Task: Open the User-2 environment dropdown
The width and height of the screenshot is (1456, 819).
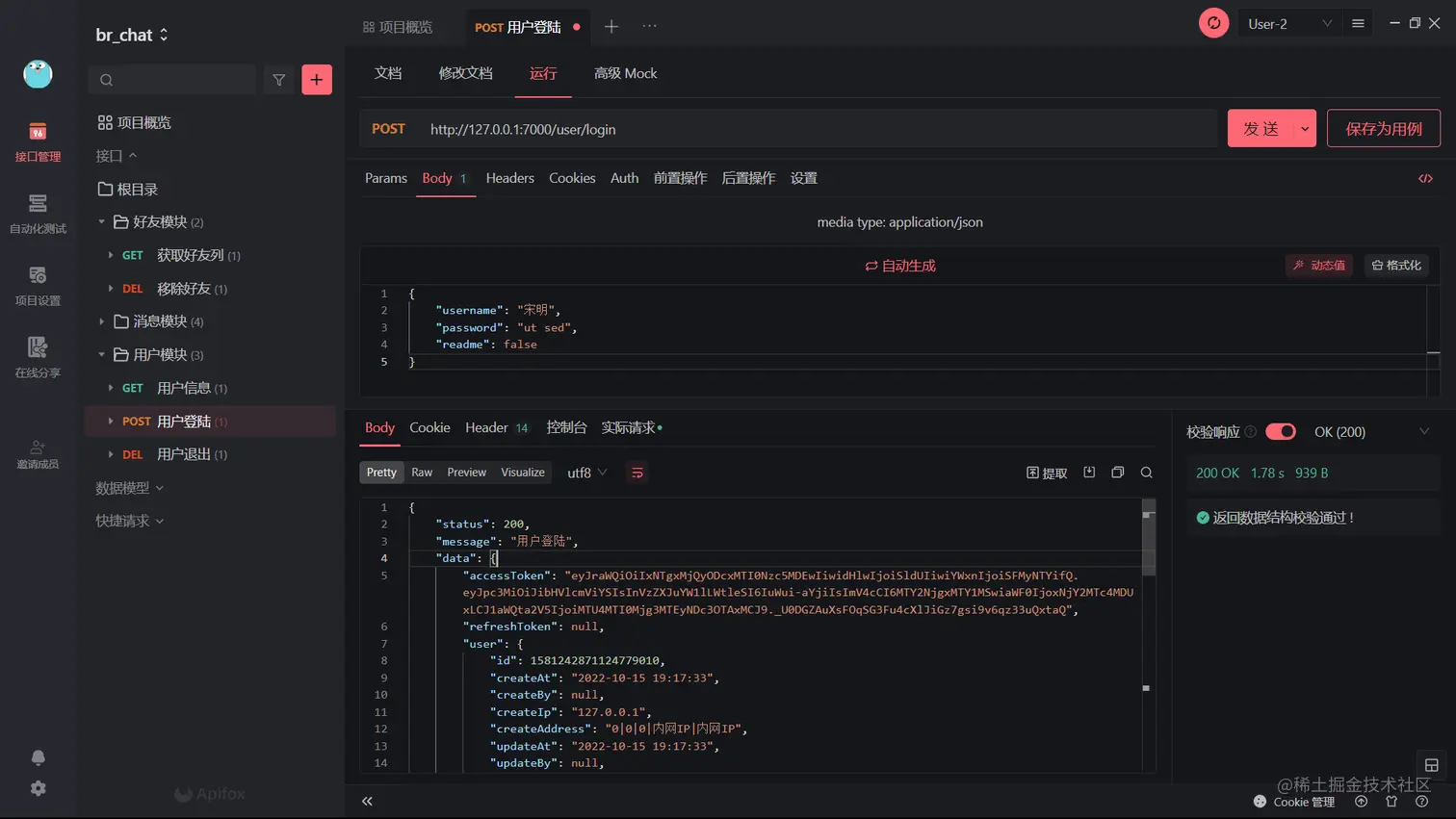Action: 1290,24
